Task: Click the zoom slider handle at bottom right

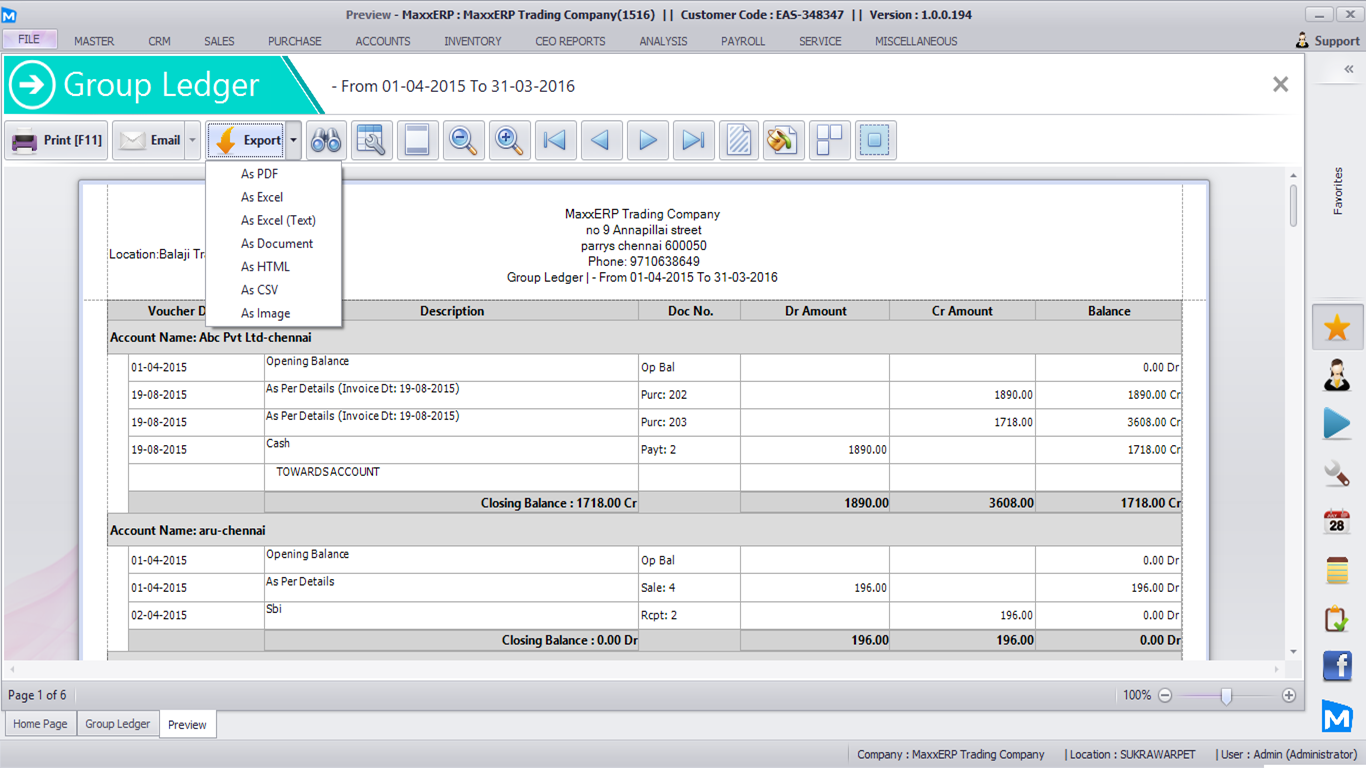Action: [1226, 696]
